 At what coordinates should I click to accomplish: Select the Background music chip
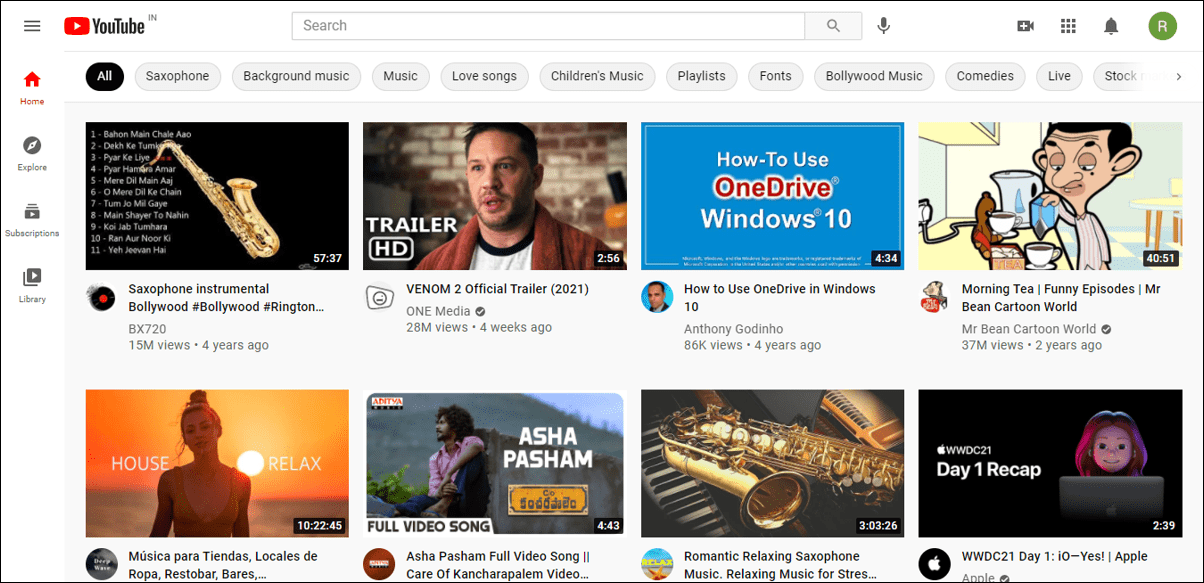(296, 76)
